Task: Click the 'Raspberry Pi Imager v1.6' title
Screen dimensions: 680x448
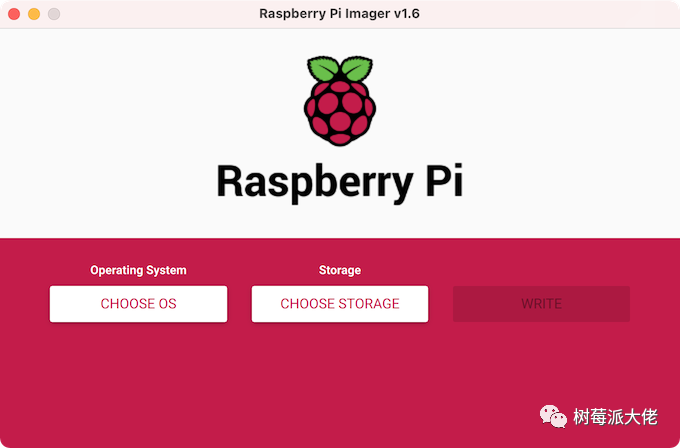Action: coord(339,13)
